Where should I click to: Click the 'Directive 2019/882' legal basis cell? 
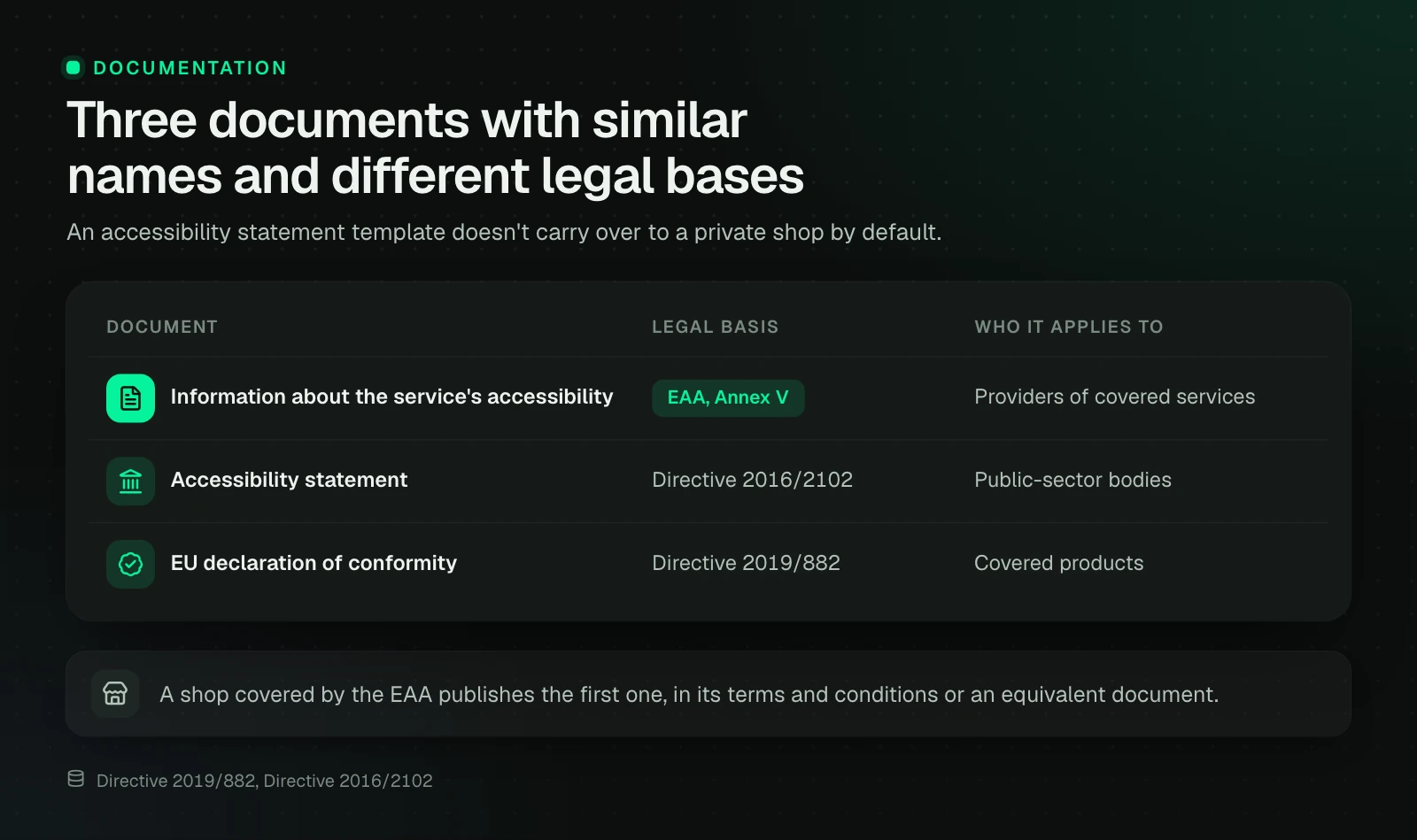[x=747, y=563]
